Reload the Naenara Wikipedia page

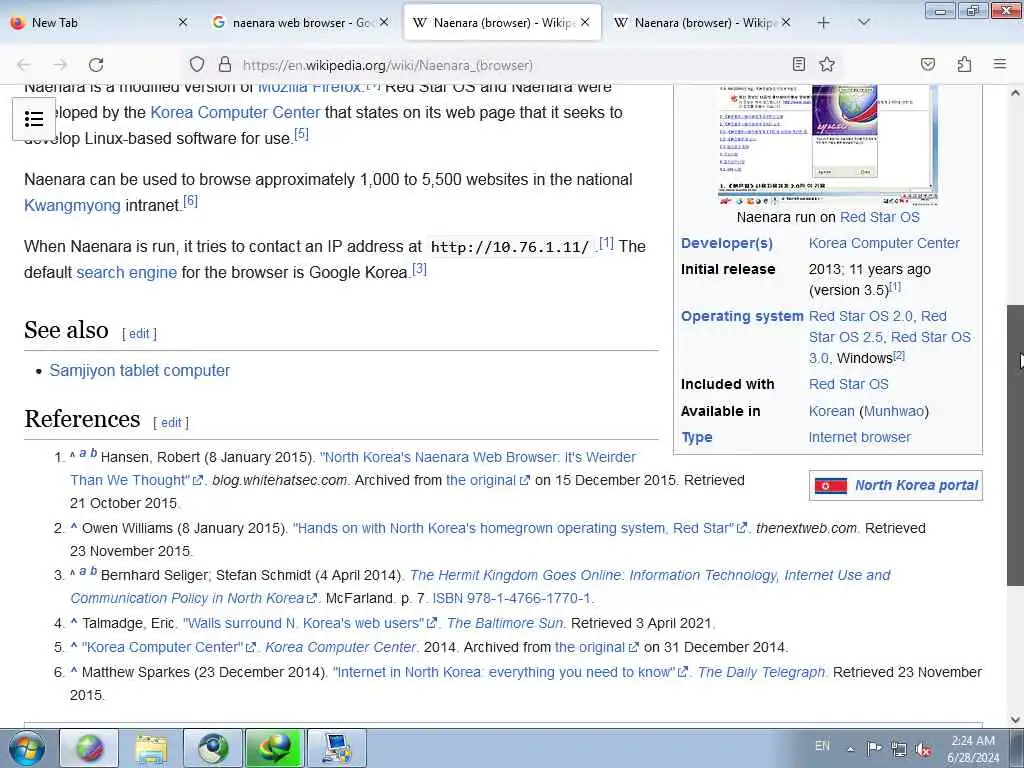pos(96,65)
